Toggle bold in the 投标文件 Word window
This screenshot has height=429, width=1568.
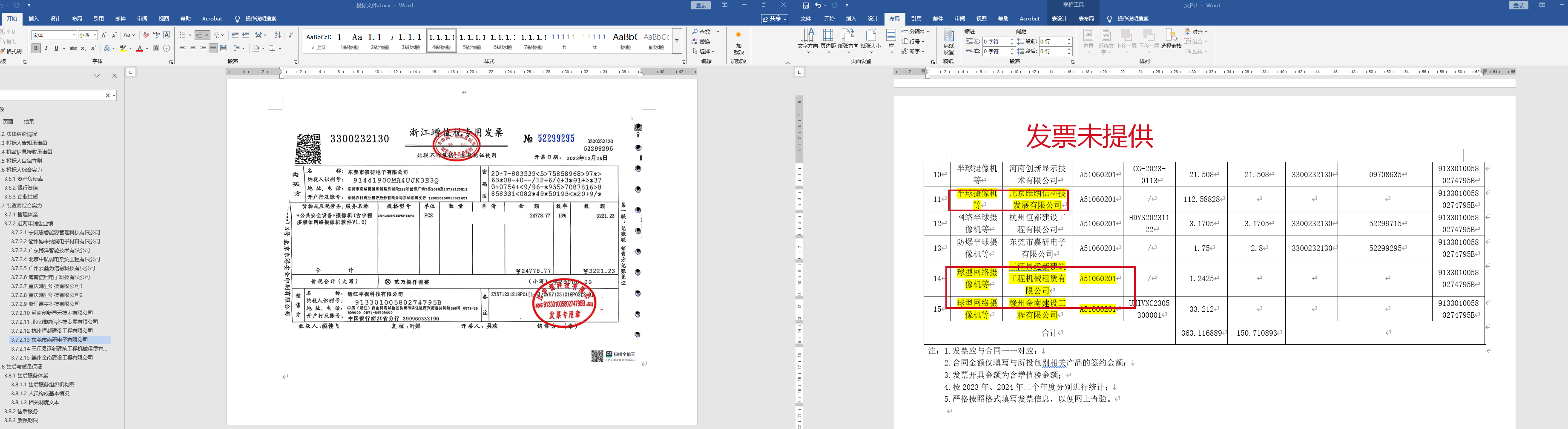pyautogui.click(x=36, y=48)
